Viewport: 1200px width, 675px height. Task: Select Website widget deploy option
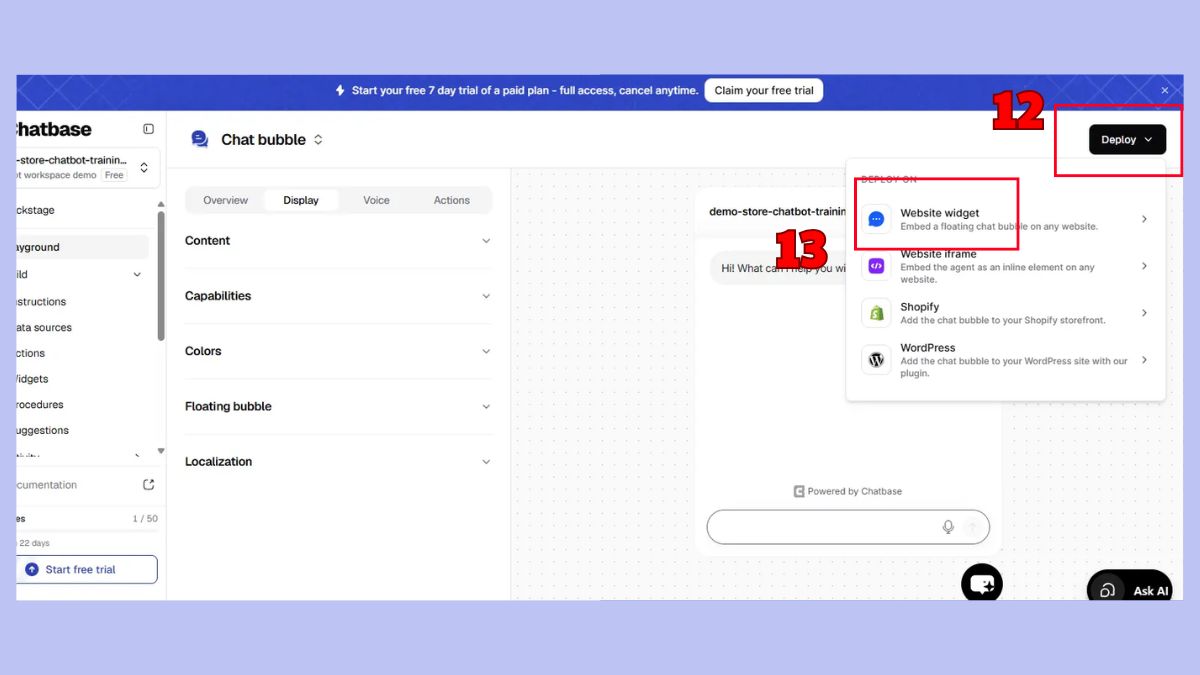pos(1005,219)
